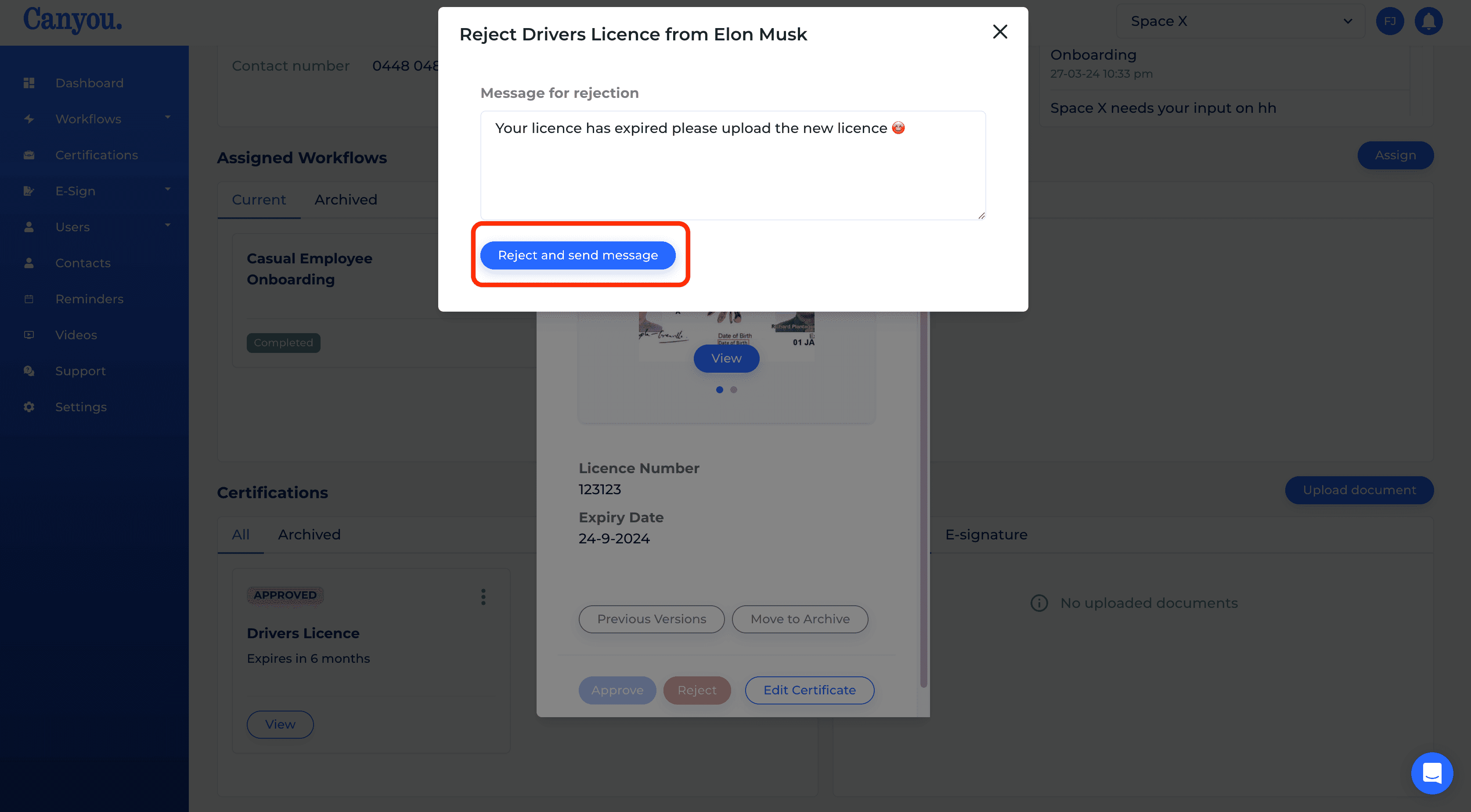Switch to the Archived workflows tab
1471x812 pixels.
346,198
